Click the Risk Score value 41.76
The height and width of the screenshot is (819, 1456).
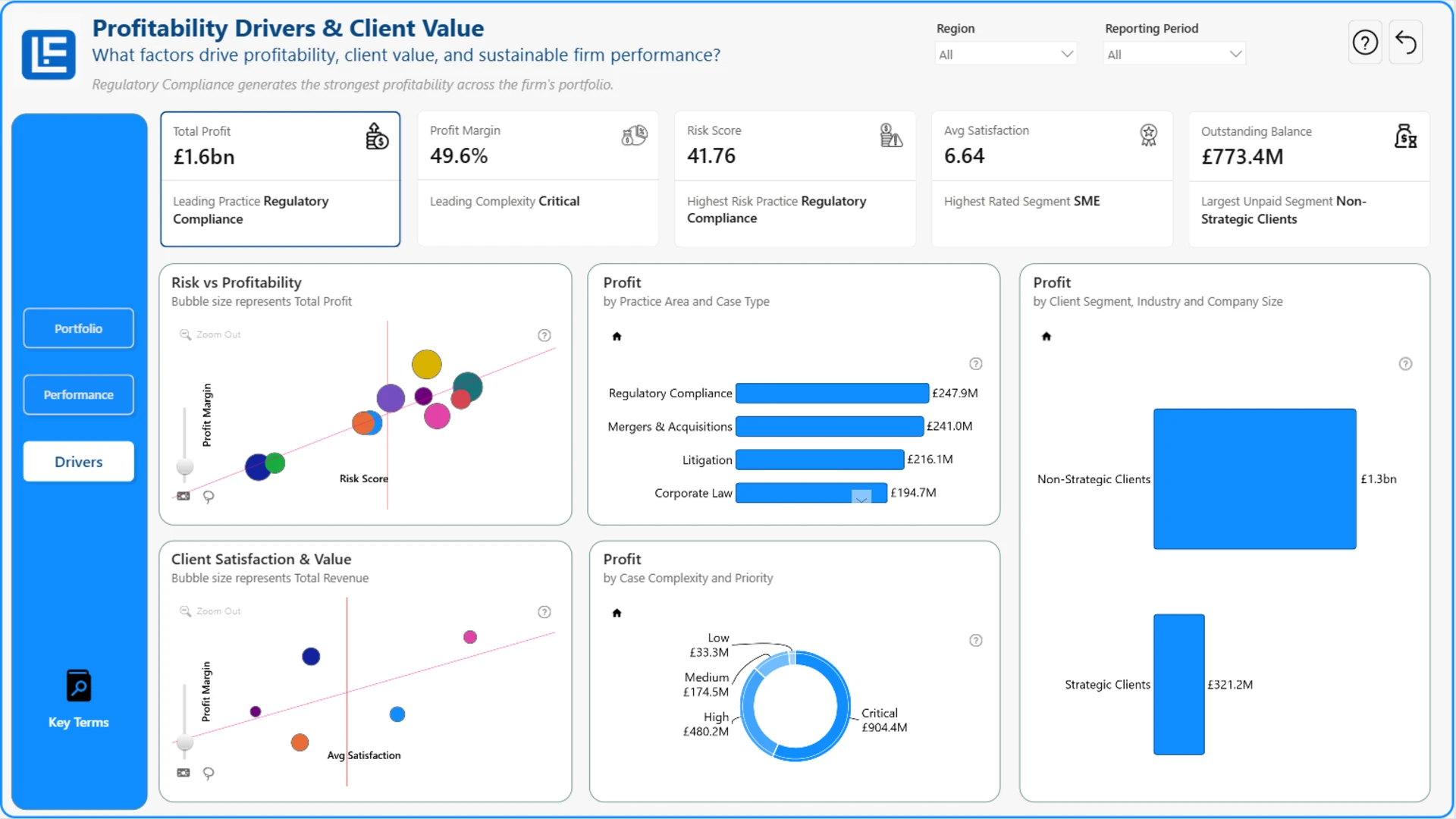[711, 156]
